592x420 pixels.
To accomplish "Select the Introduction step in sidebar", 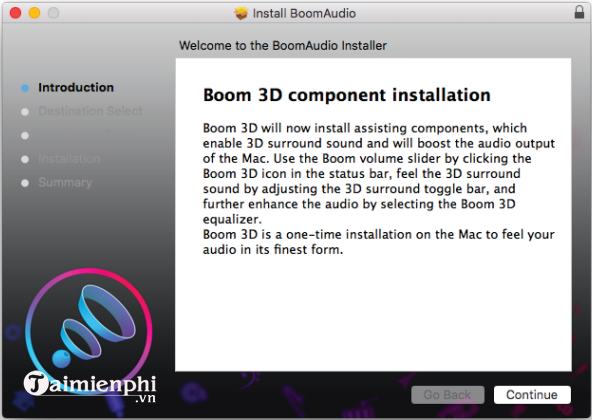I will [x=76, y=88].
